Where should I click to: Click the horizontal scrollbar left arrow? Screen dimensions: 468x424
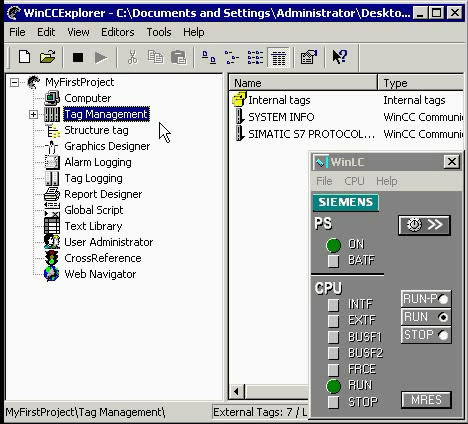pyautogui.click(x=237, y=391)
